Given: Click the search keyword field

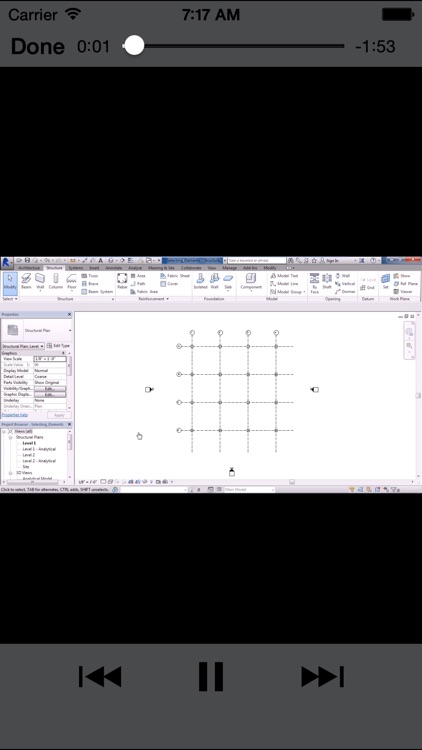Looking at the screenshot, I should coord(256,261).
